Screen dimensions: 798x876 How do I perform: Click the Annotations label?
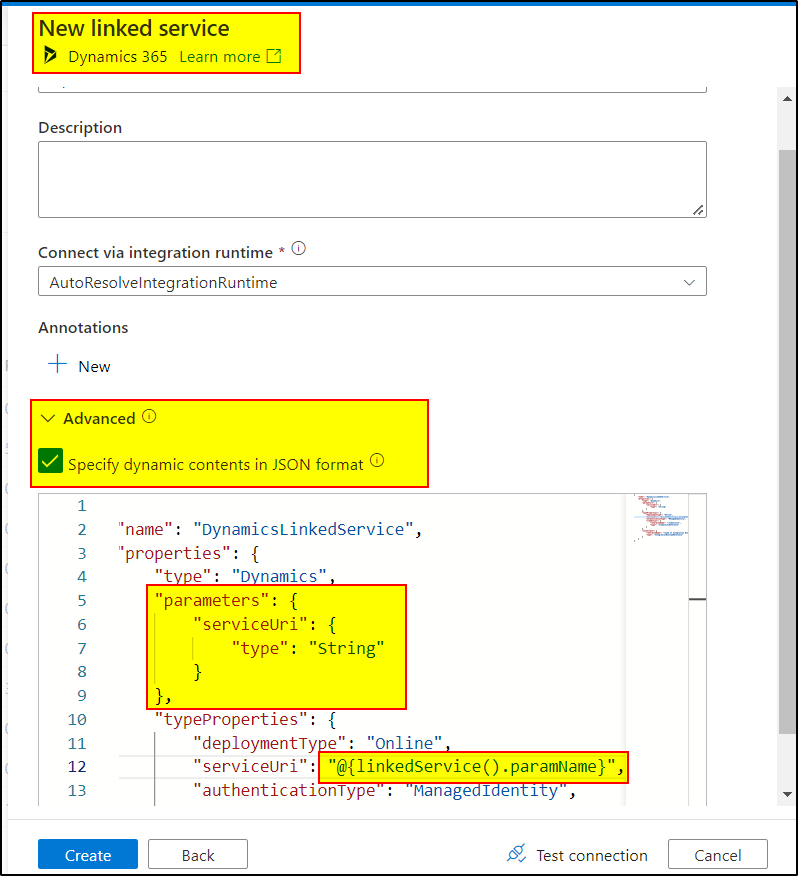[83, 327]
